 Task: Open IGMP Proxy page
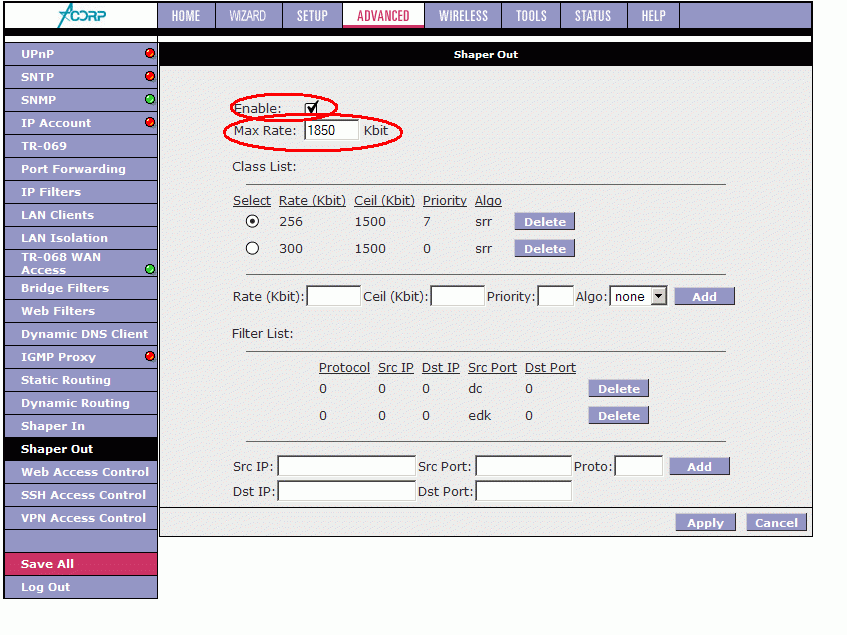click(x=80, y=357)
